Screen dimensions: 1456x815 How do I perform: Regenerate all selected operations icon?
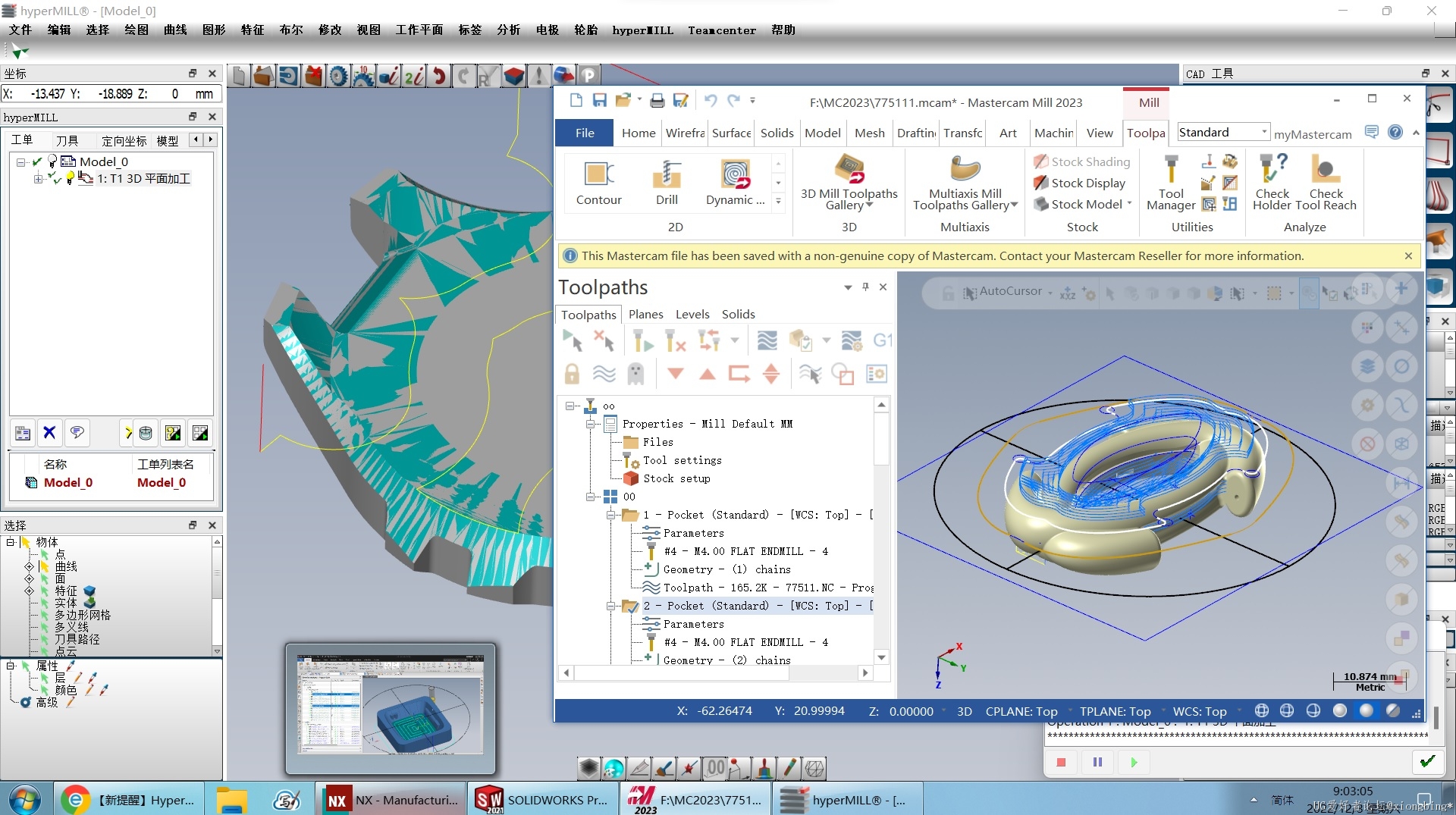coord(643,340)
